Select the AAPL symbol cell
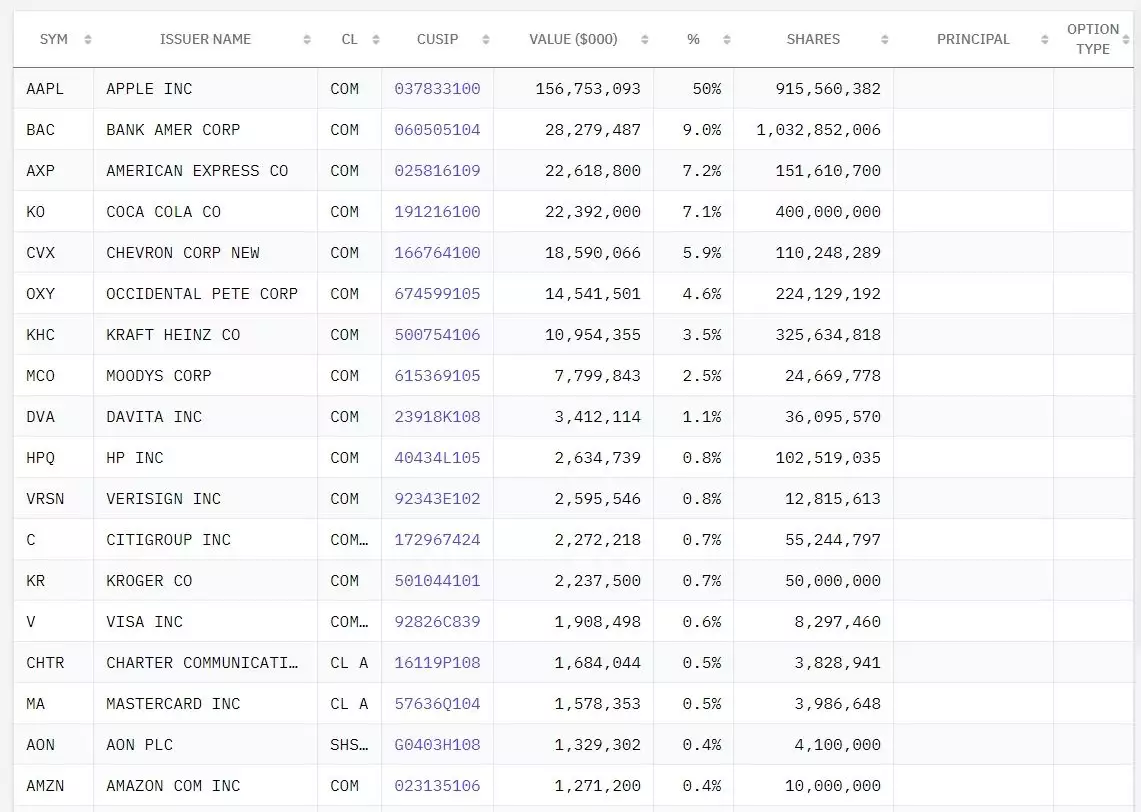Image resolution: width=1141 pixels, height=812 pixels. (x=53, y=89)
